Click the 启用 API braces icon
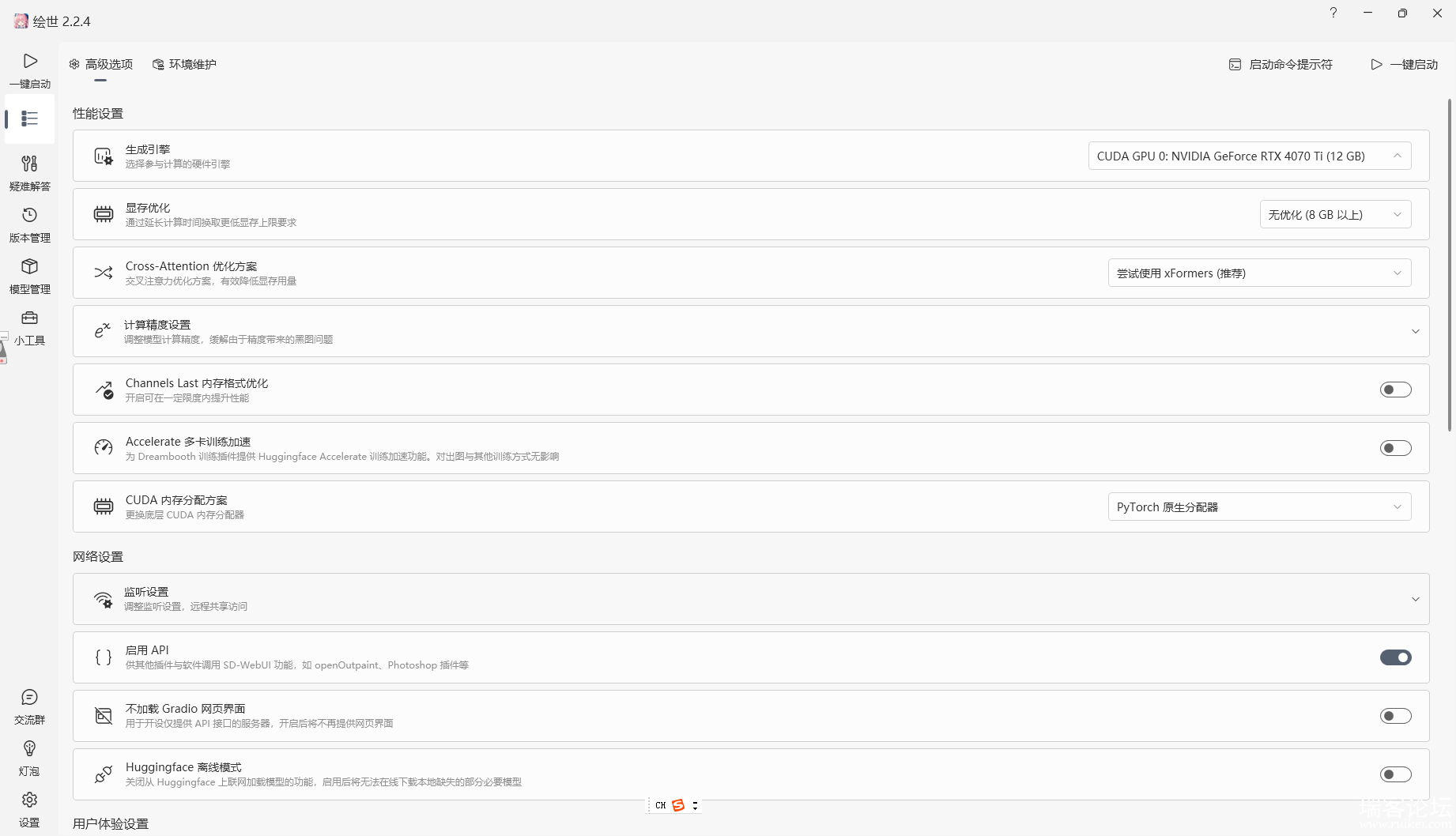Viewport: 1456px width, 836px height. pos(104,657)
